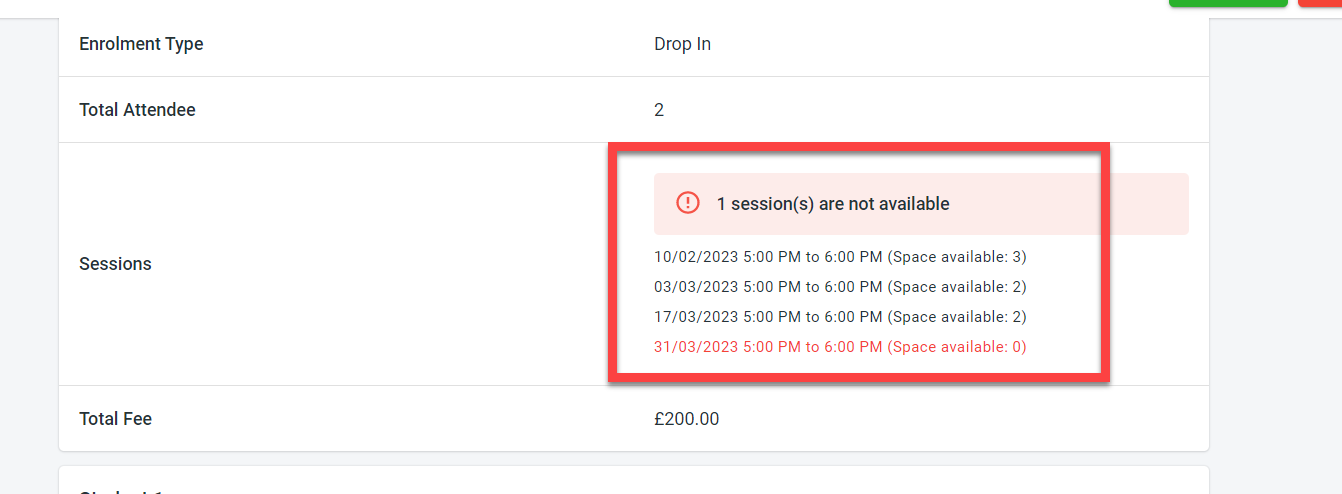Click space available count for 03/03/2023
This screenshot has height=494, width=1342.
[x=957, y=287]
